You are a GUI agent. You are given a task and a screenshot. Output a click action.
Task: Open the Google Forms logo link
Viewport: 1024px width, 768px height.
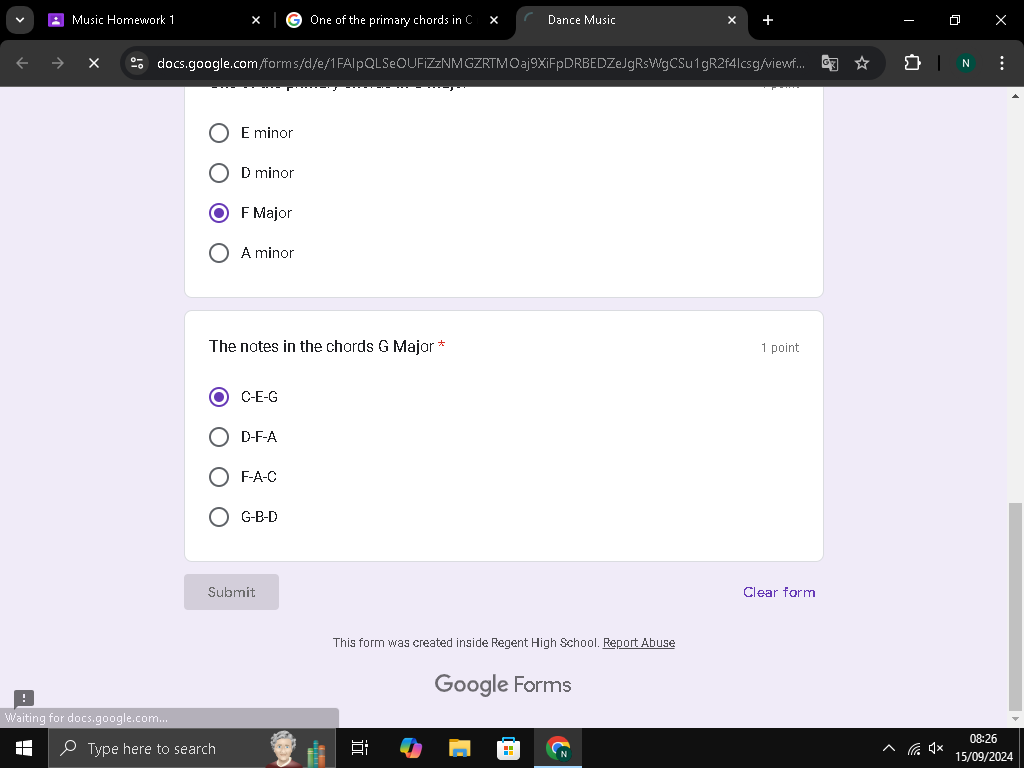[503, 684]
